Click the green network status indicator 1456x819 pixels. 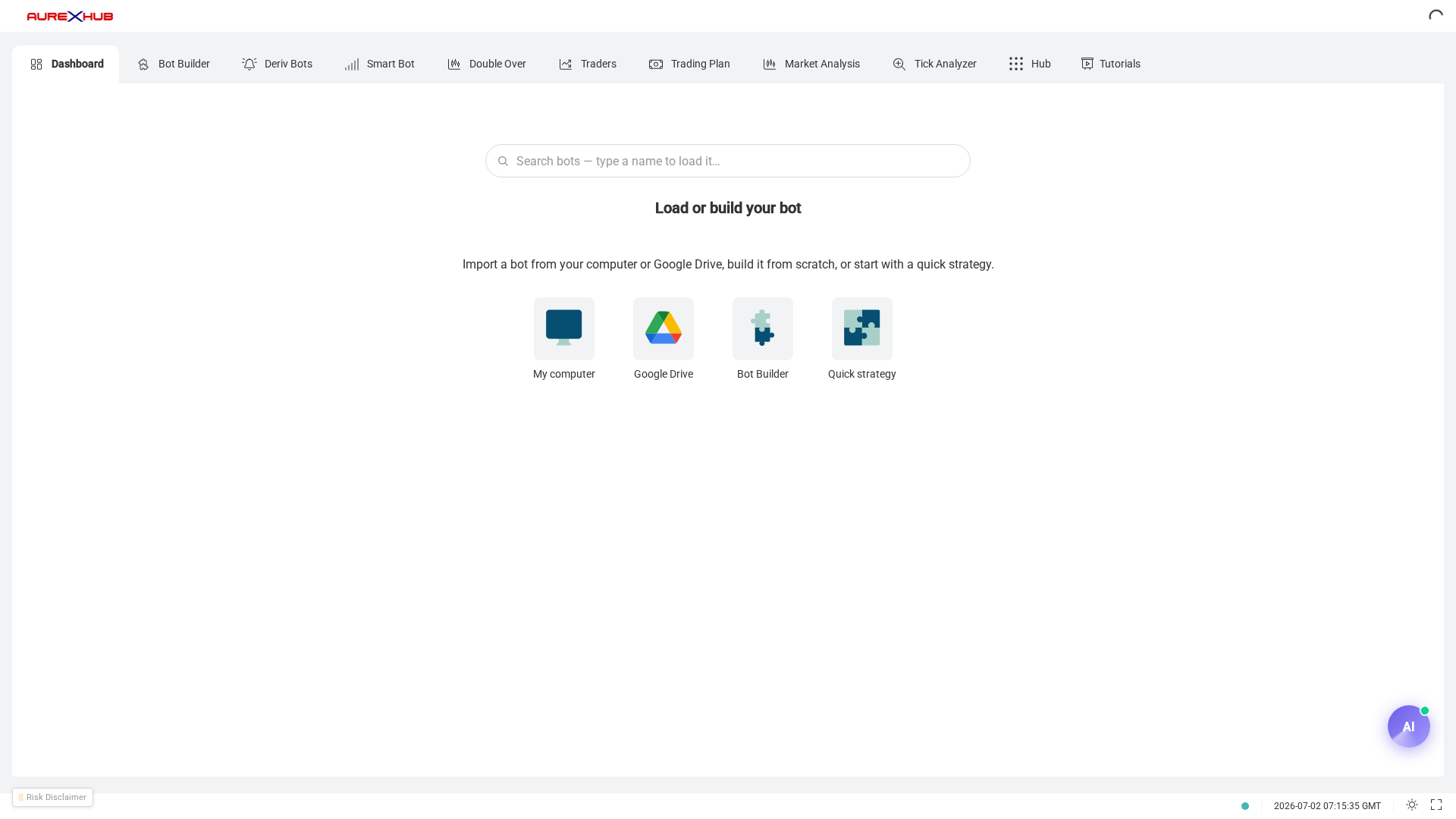tap(1245, 806)
